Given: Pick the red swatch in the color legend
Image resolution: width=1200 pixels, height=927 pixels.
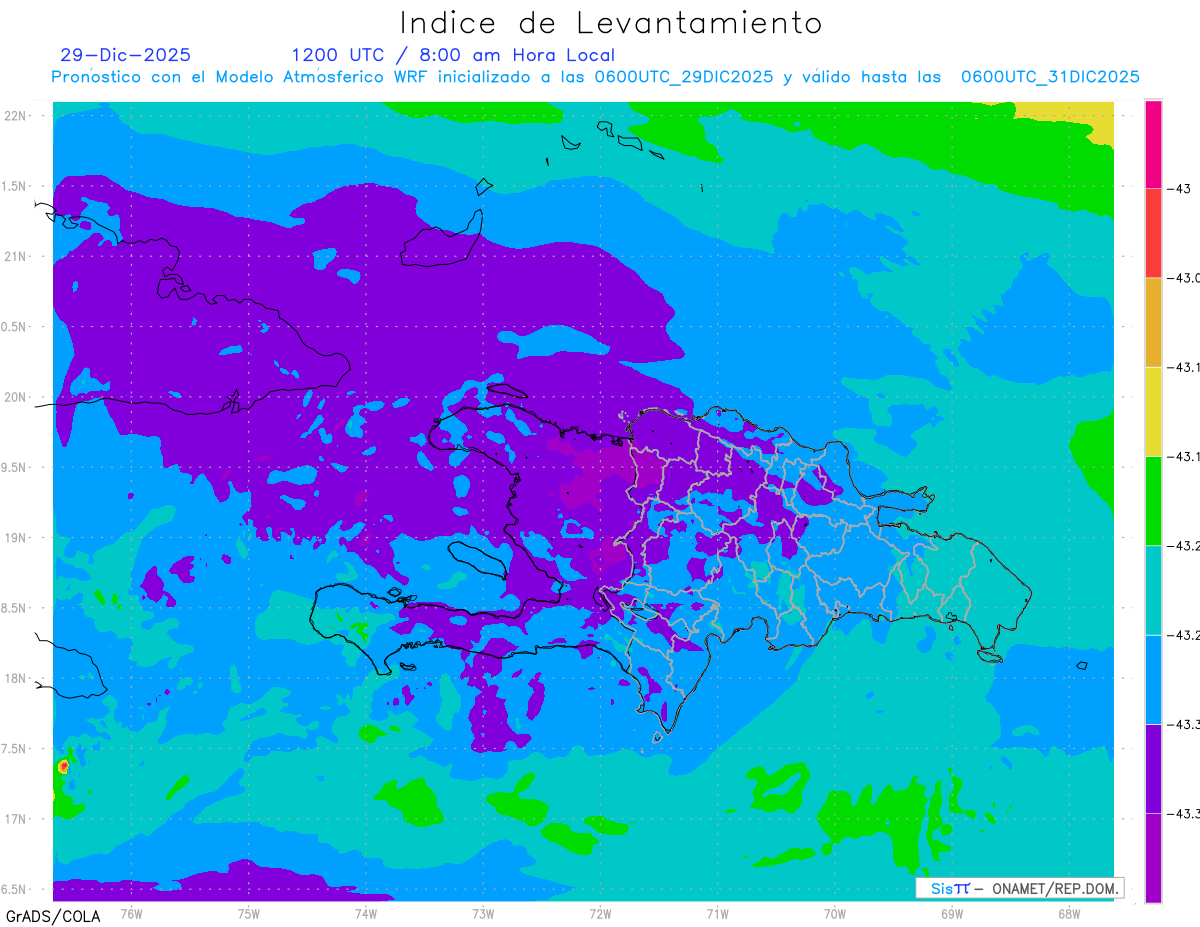Looking at the screenshot, I should click(1153, 233).
